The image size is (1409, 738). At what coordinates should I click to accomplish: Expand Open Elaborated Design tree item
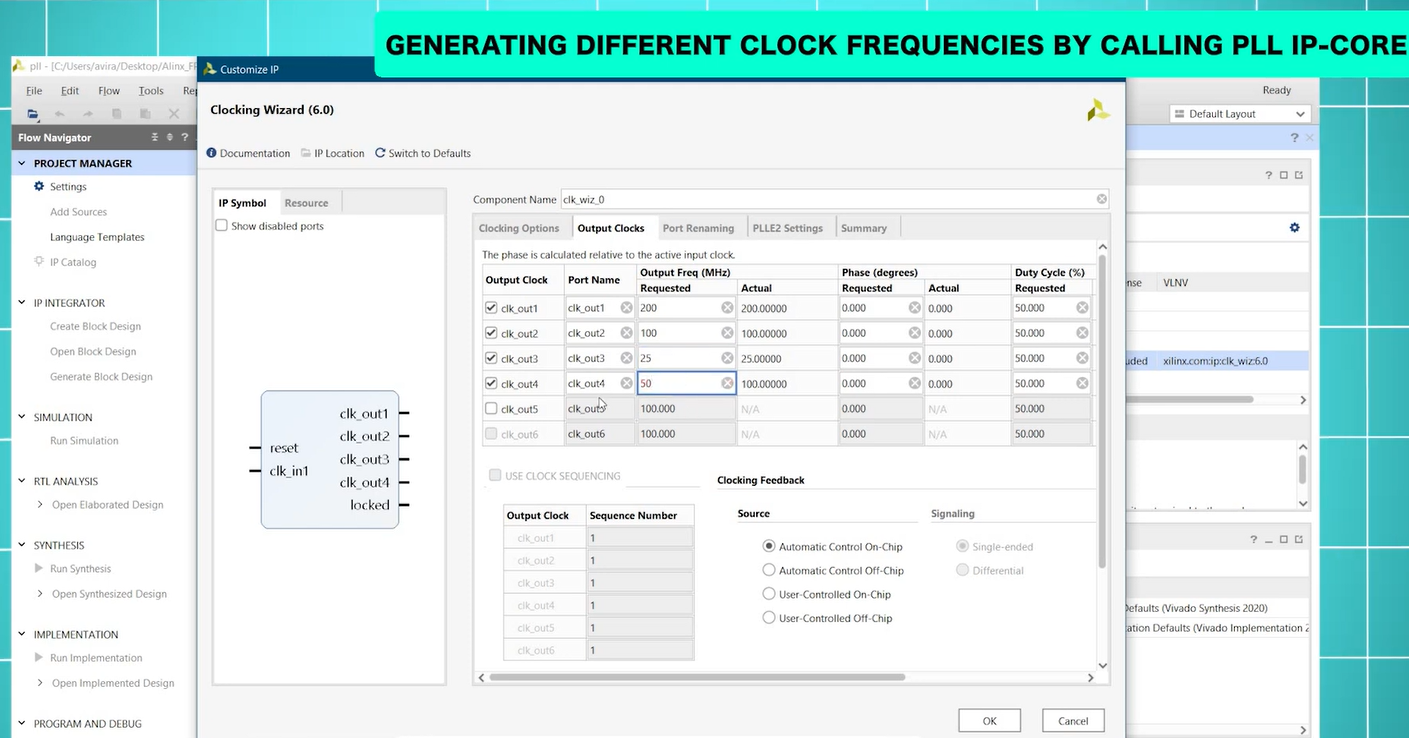40,505
